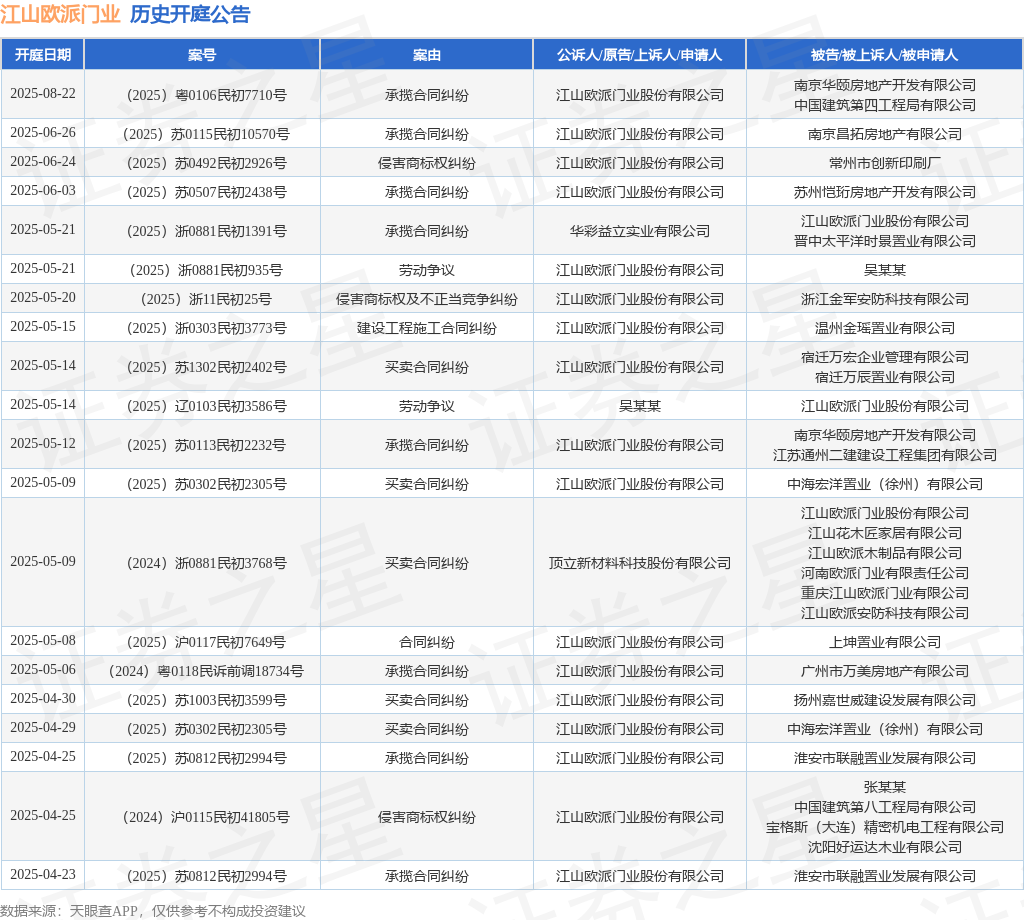Select defendant 常州市创新印刷厂
Image resolution: width=1024 pixels, height=920 pixels.
tap(885, 163)
